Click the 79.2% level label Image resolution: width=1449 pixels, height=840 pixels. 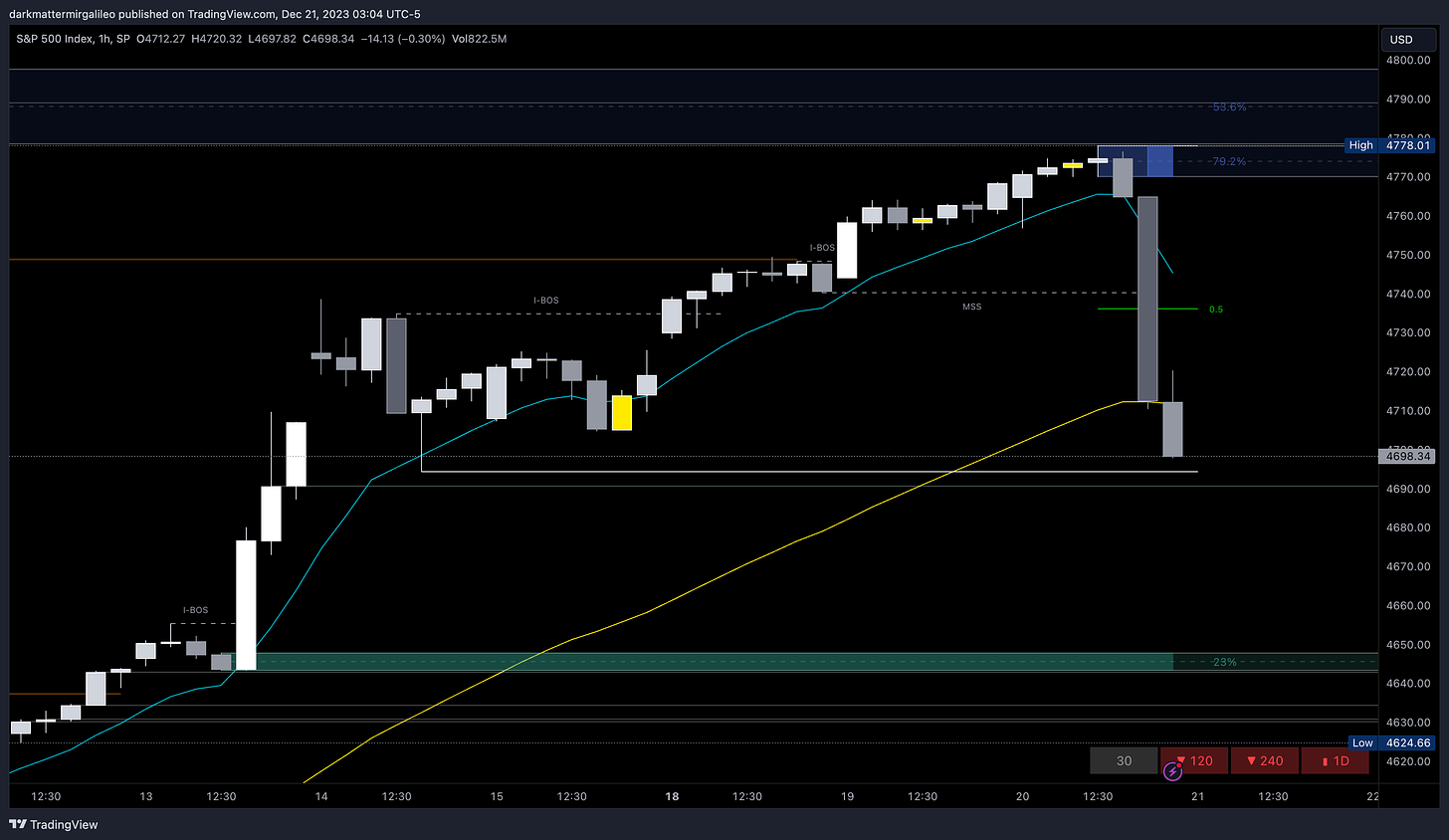click(1229, 161)
